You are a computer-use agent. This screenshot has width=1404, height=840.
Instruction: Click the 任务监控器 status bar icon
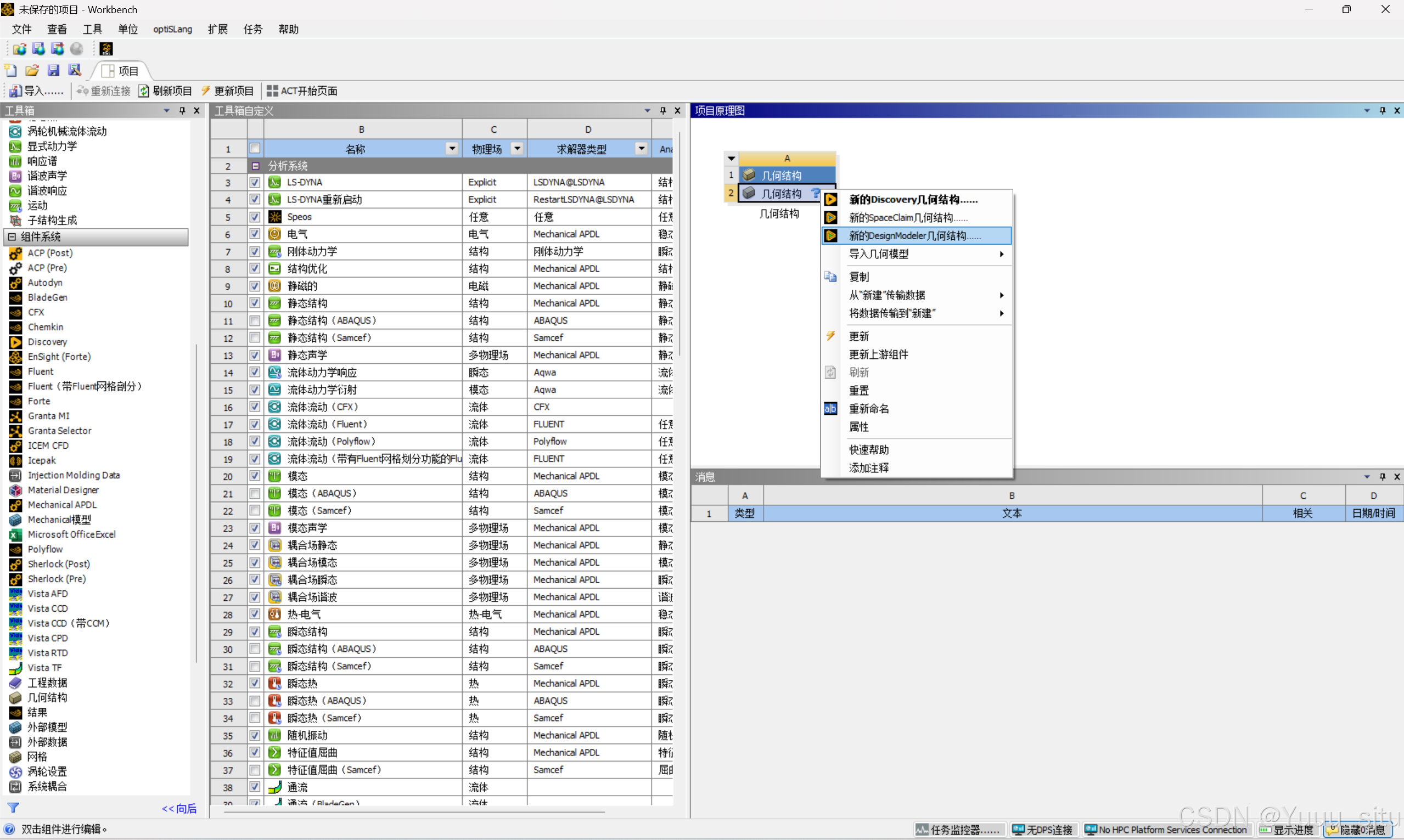tap(922, 830)
